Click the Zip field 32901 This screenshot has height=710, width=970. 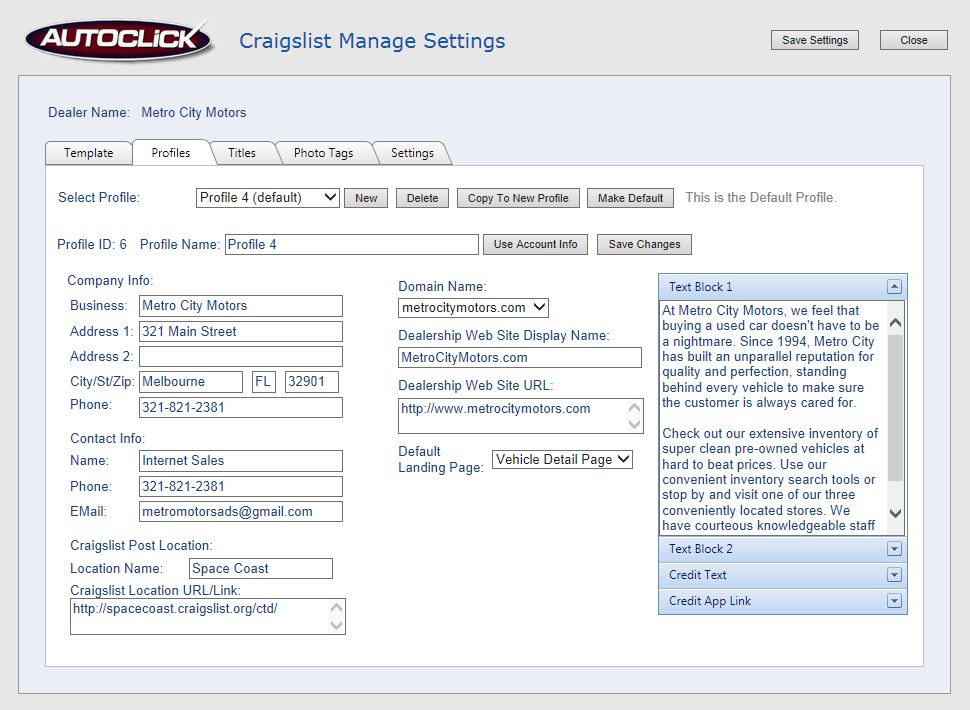(x=312, y=382)
